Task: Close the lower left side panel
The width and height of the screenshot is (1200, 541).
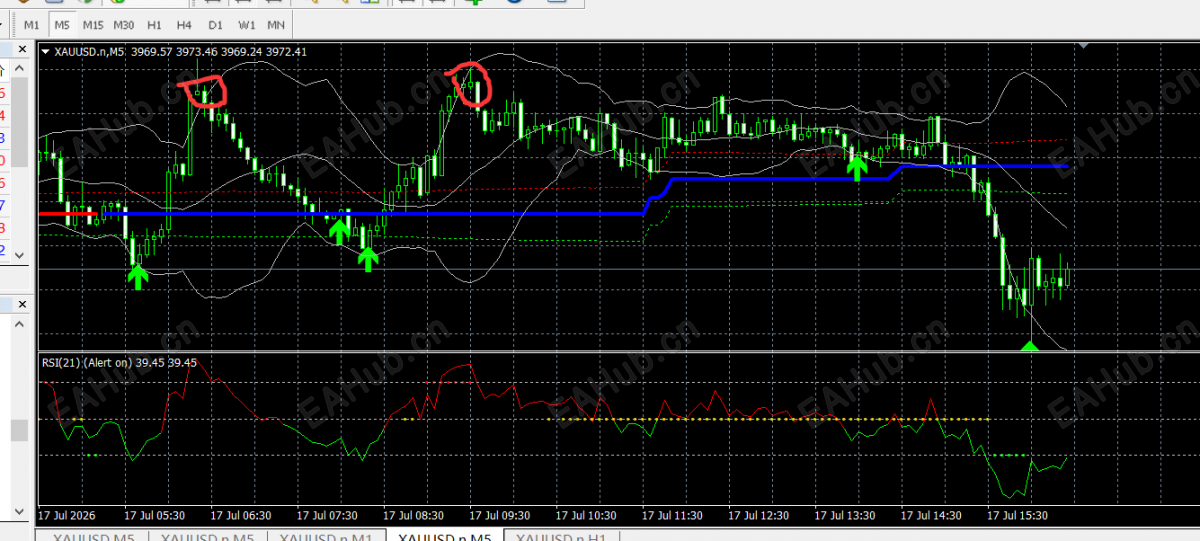Action: point(20,302)
